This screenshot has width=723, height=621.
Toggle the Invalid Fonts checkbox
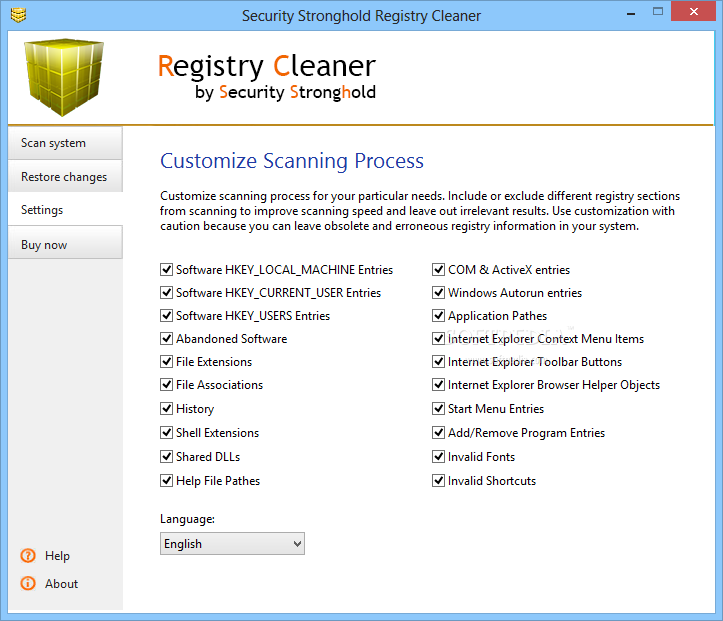439,456
